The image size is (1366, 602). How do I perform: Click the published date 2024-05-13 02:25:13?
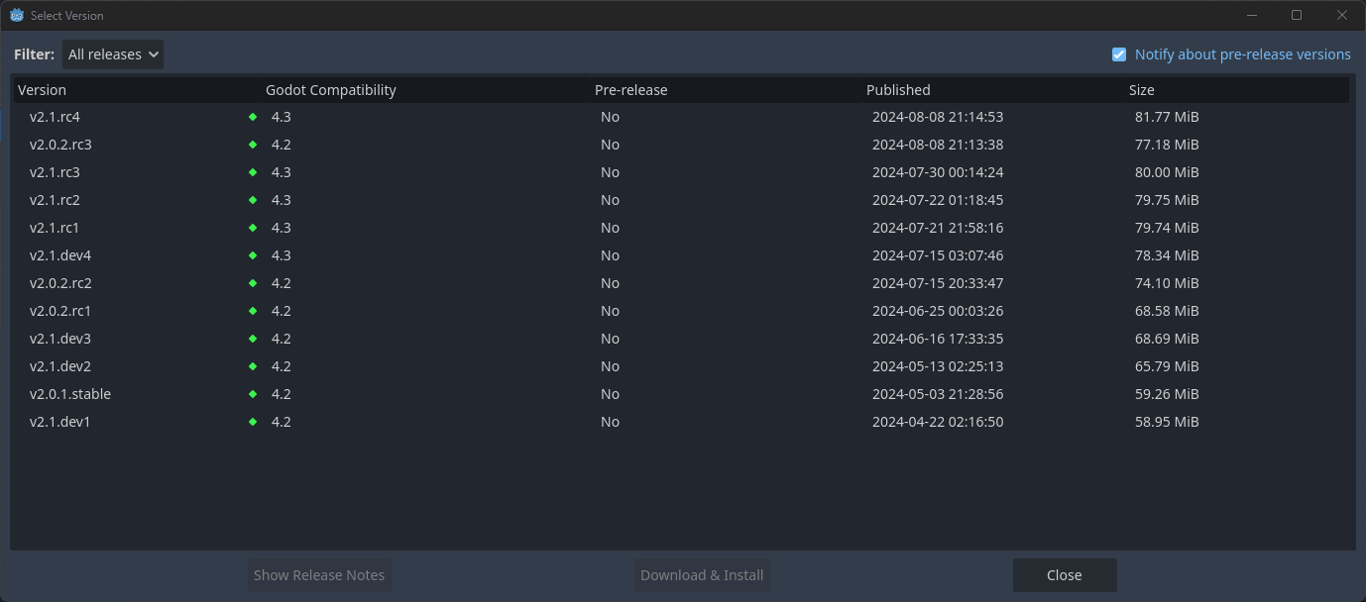[938, 366]
